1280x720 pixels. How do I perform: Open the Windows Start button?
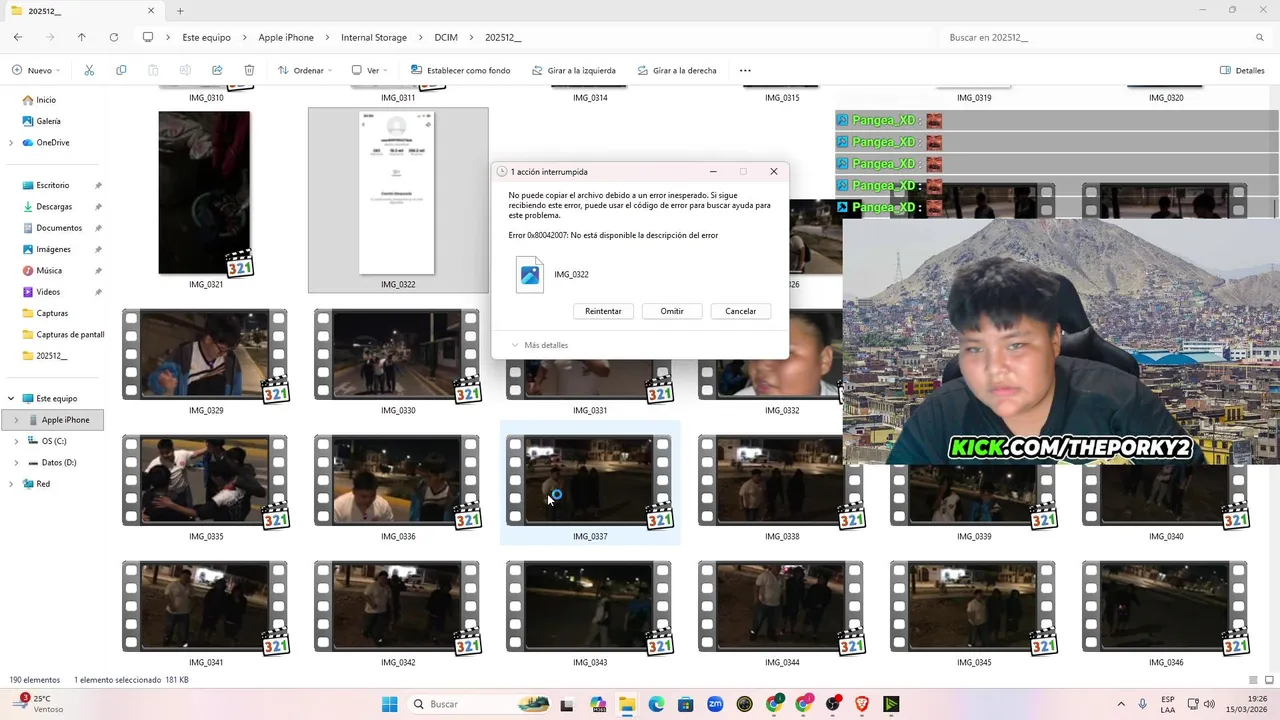[x=390, y=704]
